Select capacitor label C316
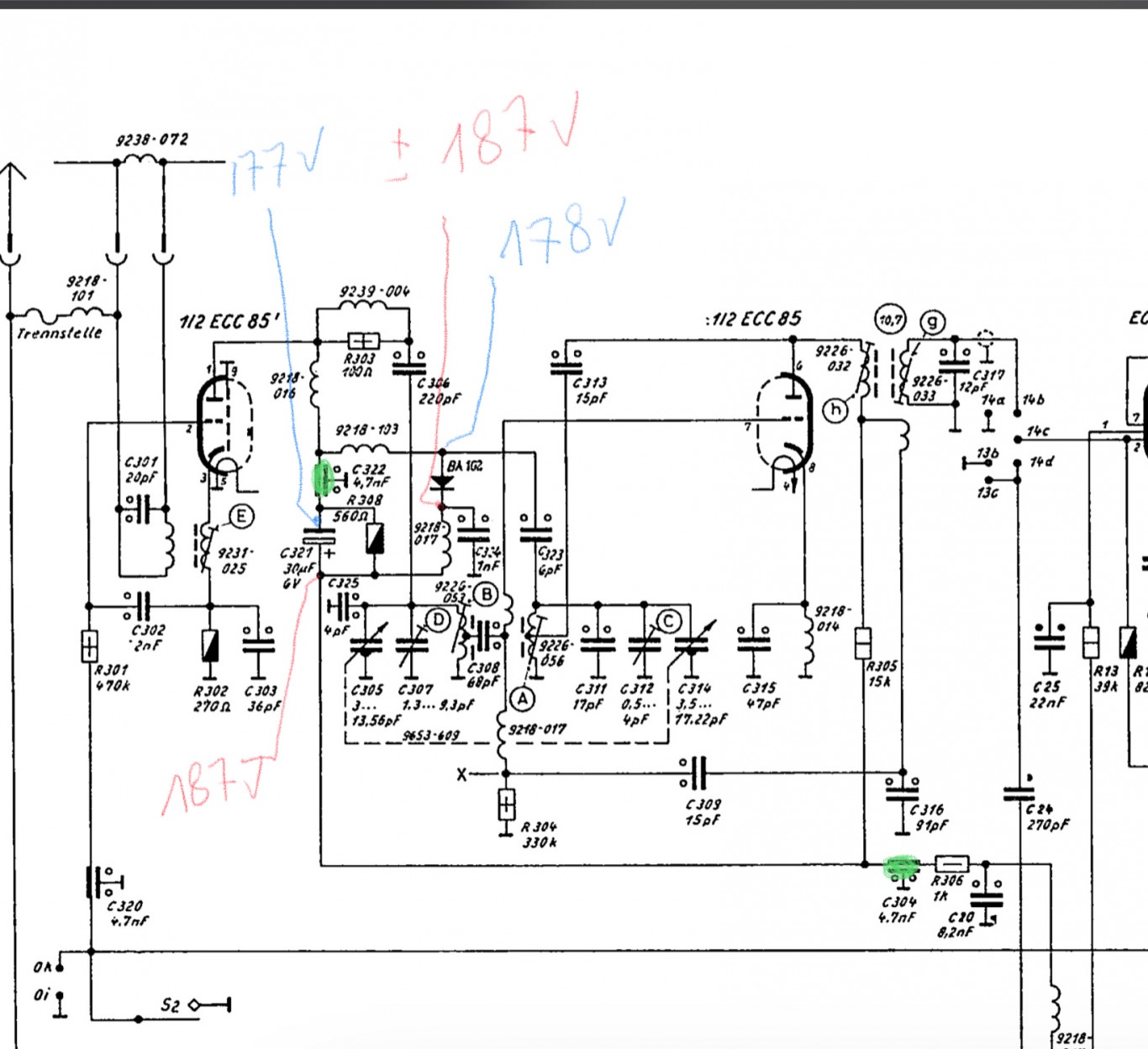The height and width of the screenshot is (1049, 1148). click(x=927, y=810)
